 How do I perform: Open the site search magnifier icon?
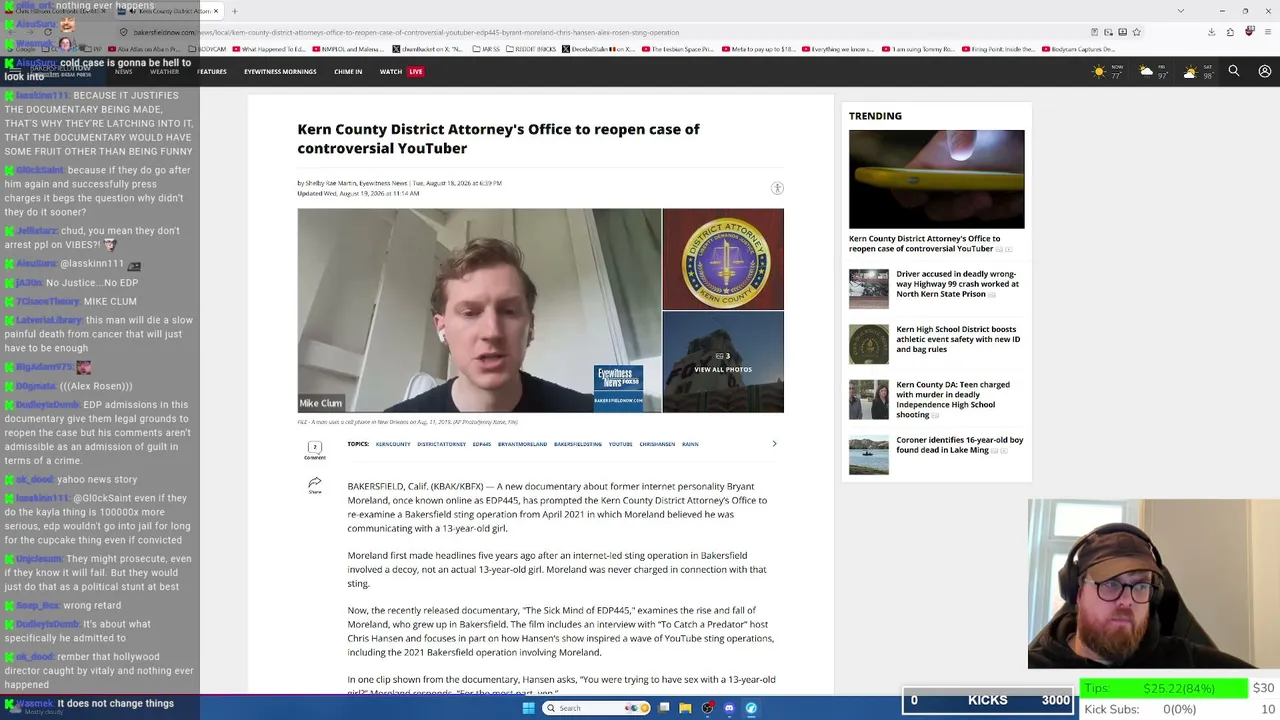point(1234,71)
